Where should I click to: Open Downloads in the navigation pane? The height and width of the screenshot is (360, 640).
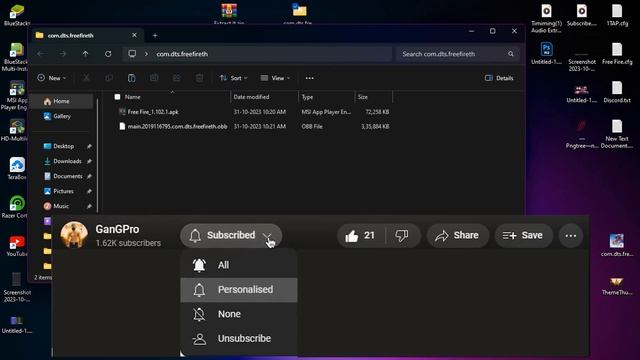(67, 161)
